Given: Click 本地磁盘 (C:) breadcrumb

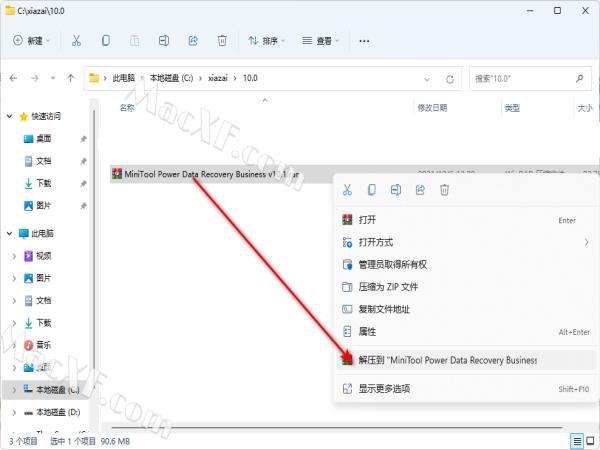Looking at the screenshot, I should [x=171, y=78].
